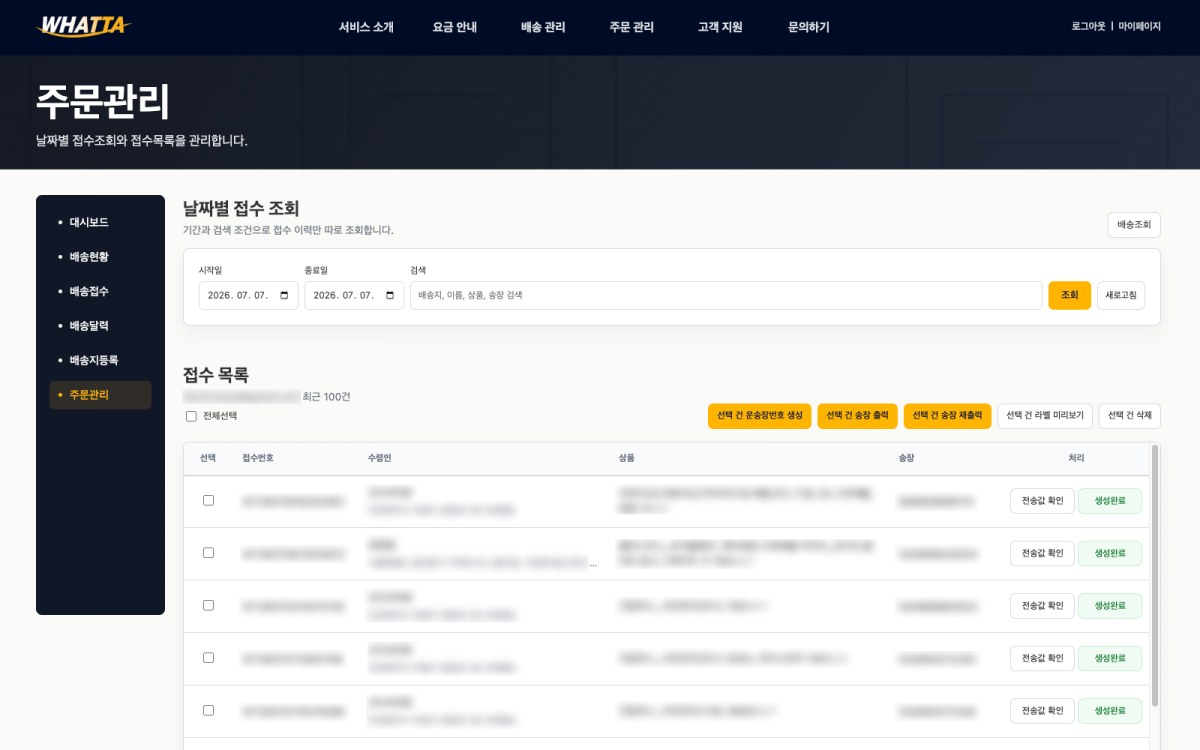Viewport: 1200px width, 750px height.
Task: Click the 날짜별 접수 조회 heading
Action: pyautogui.click(x=241, y=208)
